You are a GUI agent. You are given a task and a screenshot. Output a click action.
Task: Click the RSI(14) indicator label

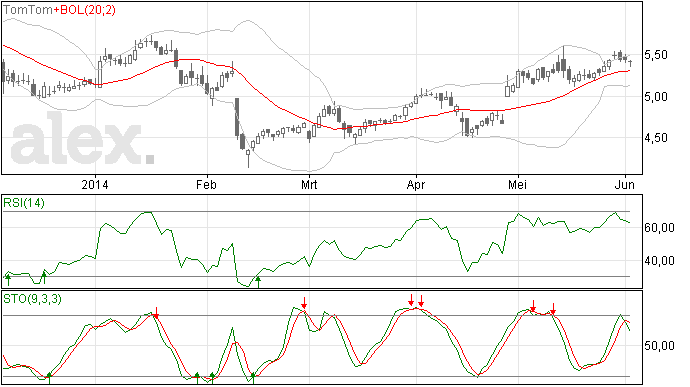[x=24, y=203]
